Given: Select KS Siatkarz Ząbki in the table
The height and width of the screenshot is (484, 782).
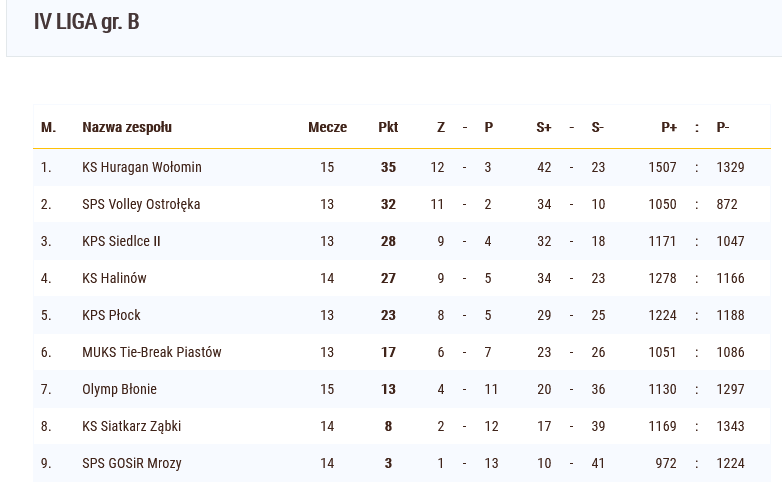Looking at the screenshot, I should pos(132,426).
